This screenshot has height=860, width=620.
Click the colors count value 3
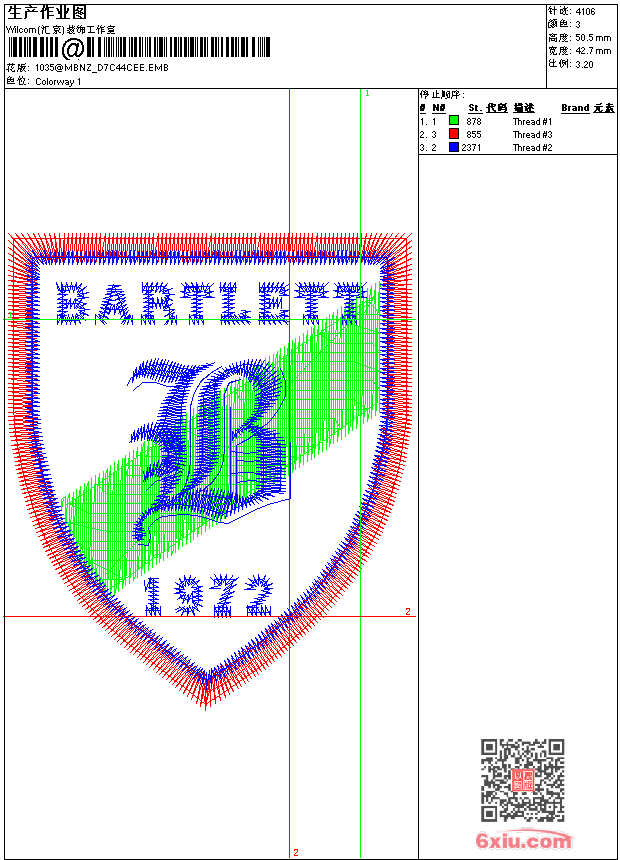click(578, 24)
